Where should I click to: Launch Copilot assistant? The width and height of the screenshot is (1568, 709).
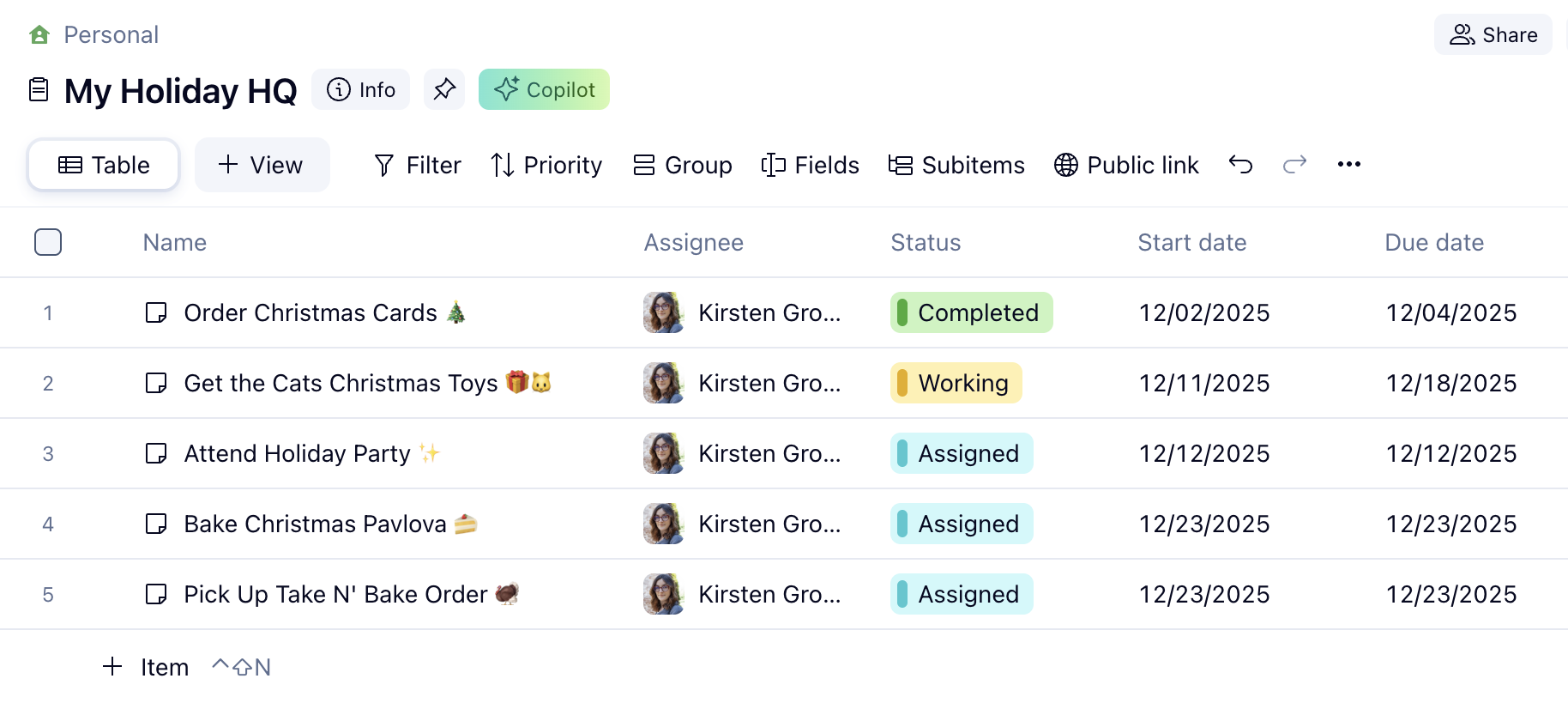[544, 89]
